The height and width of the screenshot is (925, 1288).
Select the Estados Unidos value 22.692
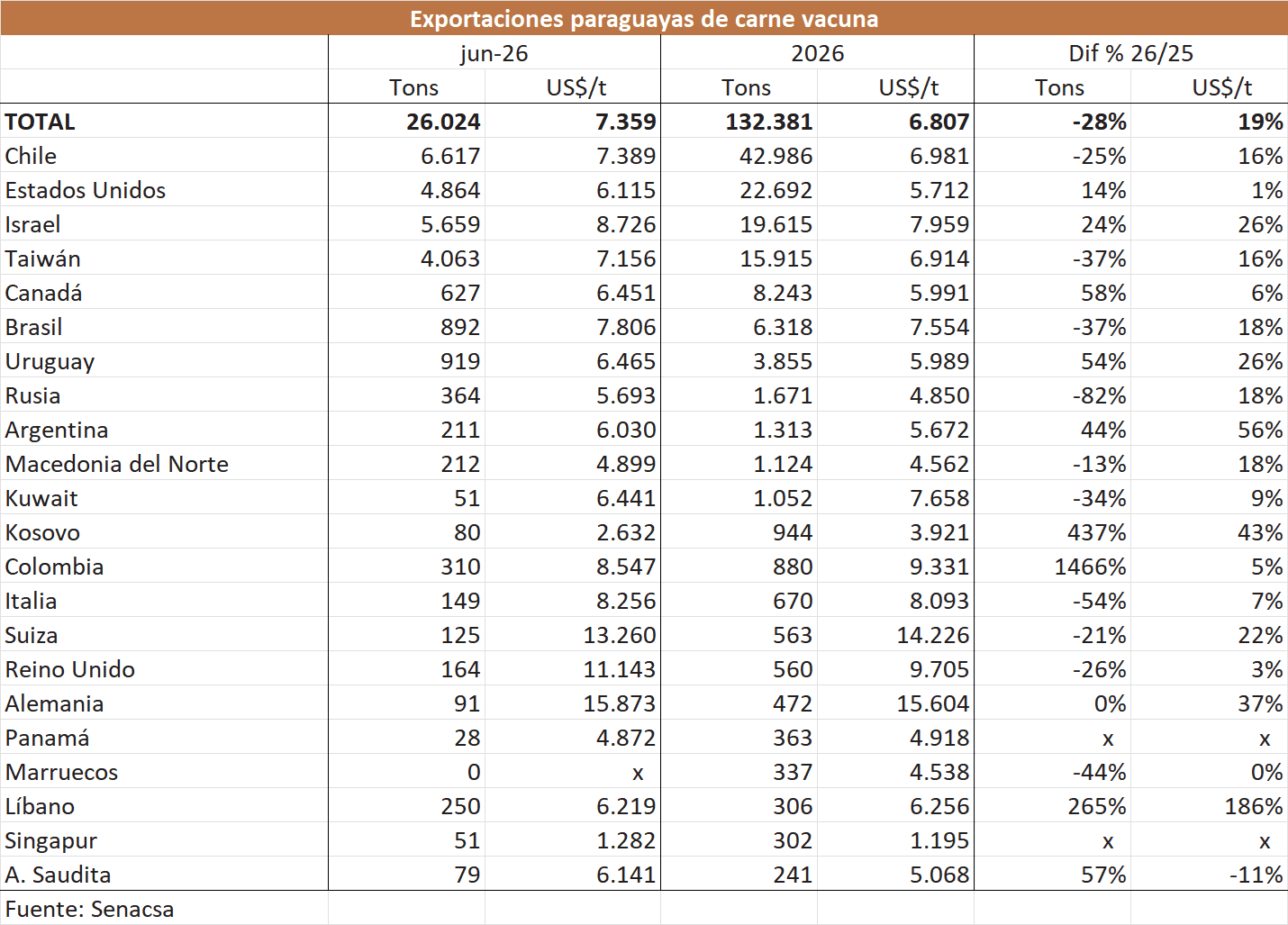[776, 190]
